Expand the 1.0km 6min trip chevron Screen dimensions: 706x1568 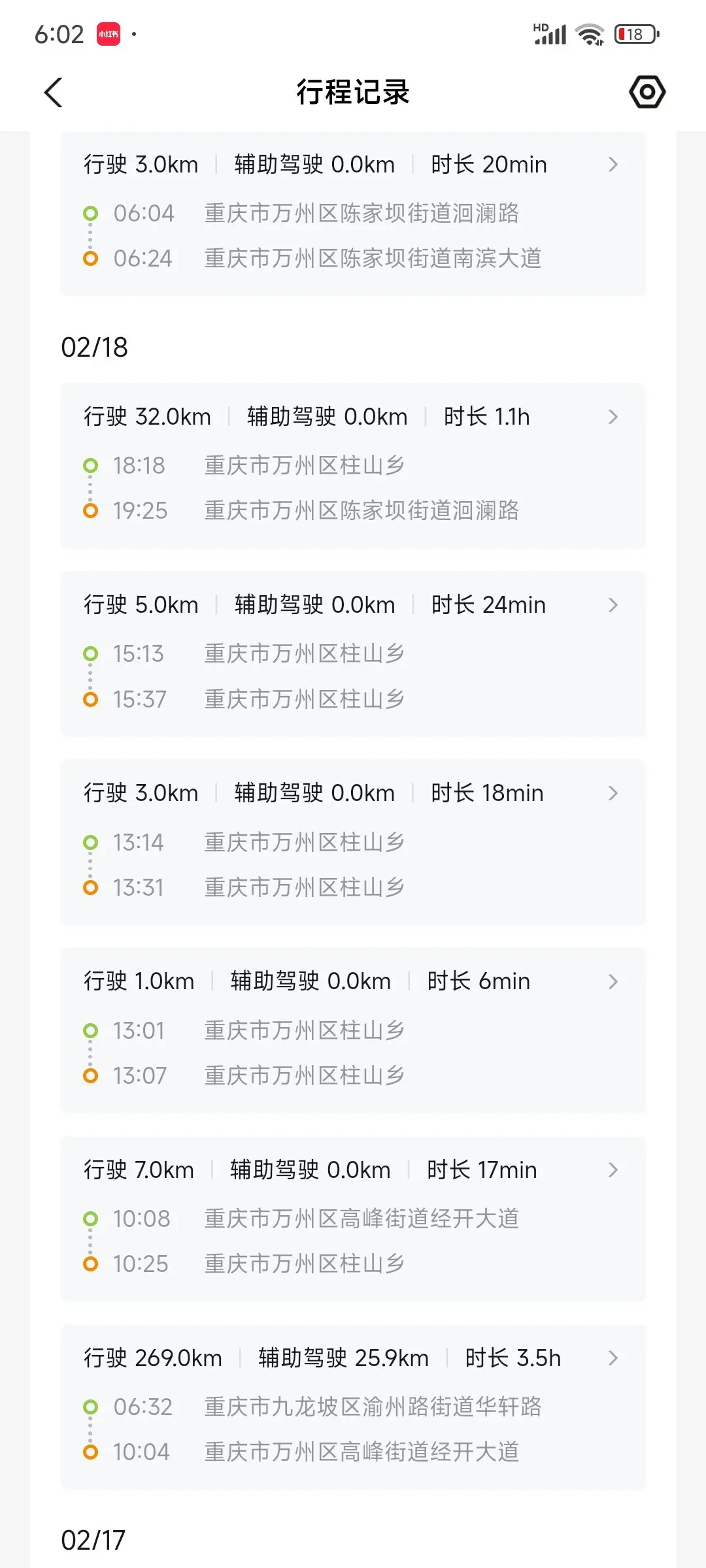(x=613, y=981)
